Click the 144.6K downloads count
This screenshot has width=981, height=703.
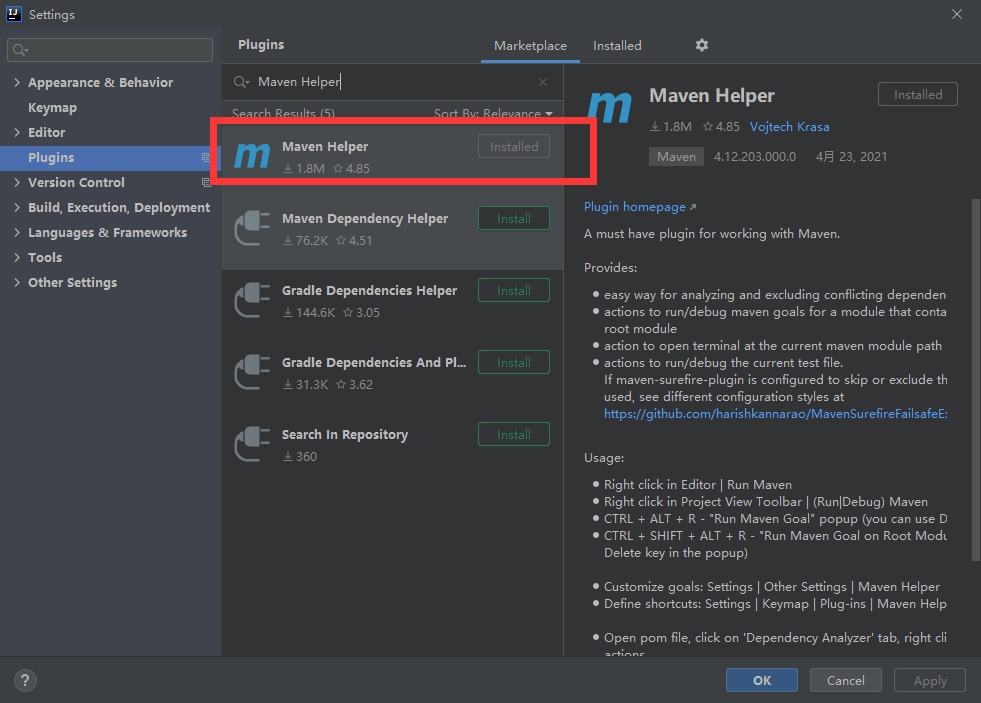point(309,312)
